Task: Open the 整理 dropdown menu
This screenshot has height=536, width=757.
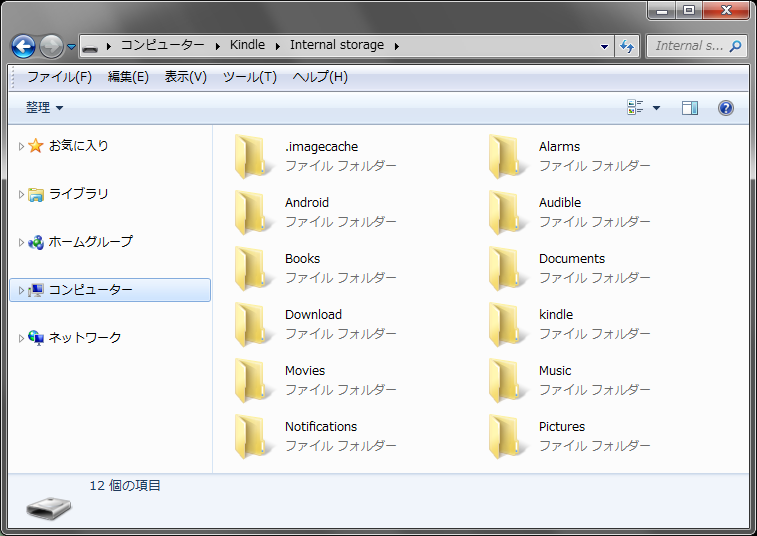Action: point(45,108)
